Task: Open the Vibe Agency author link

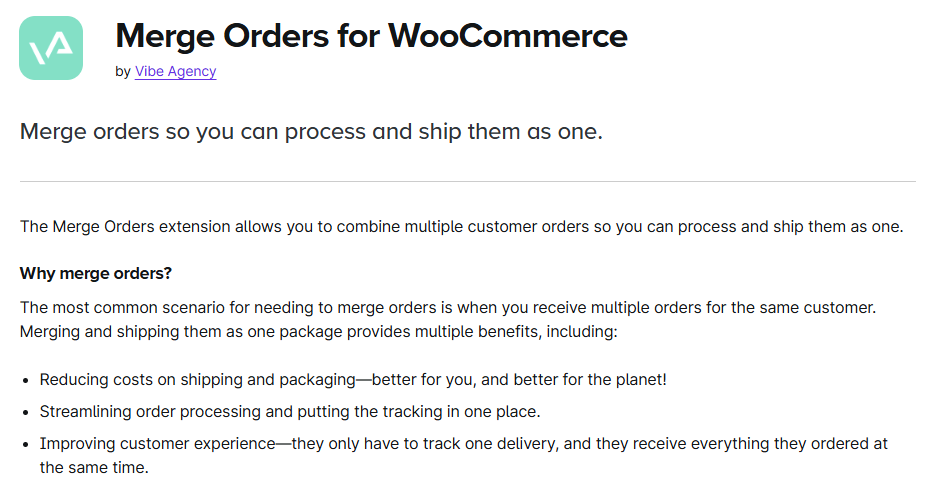Action: (x=175, y=71)
